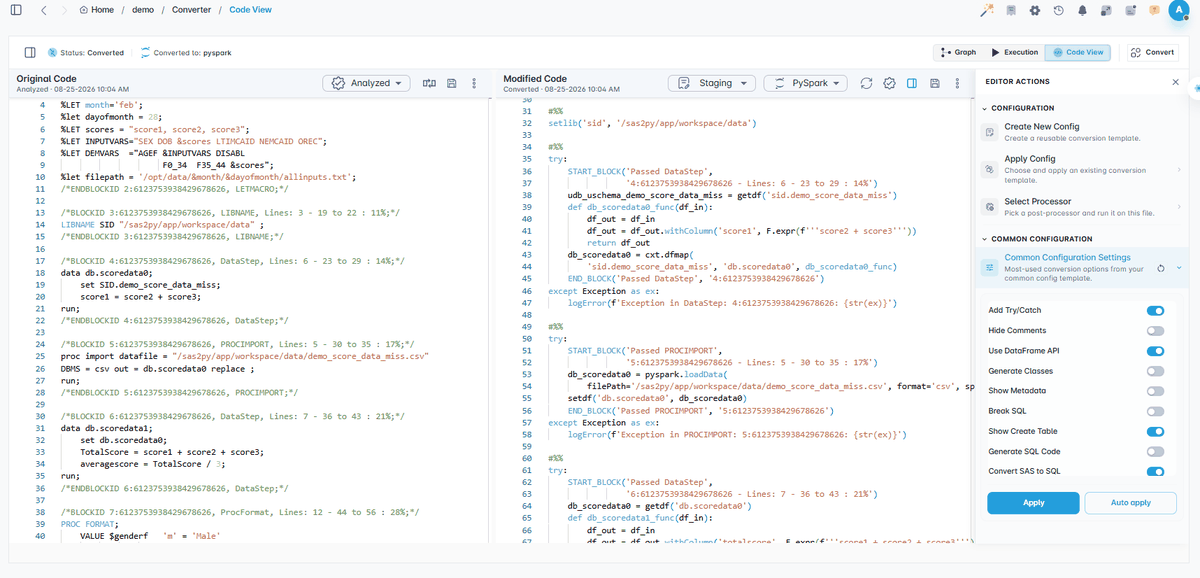This screenshot has height=578, width=1200.
Task: Open the Staging dropdown
Action: [711, 83]
